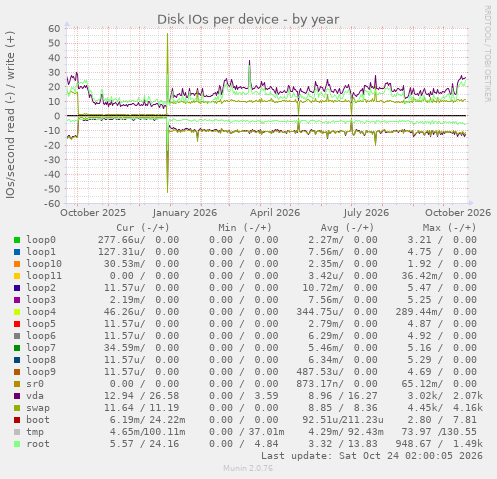Click the loop5 red legend swatch
This screenshot has height=479, width=497.
[x=17, y=324]
